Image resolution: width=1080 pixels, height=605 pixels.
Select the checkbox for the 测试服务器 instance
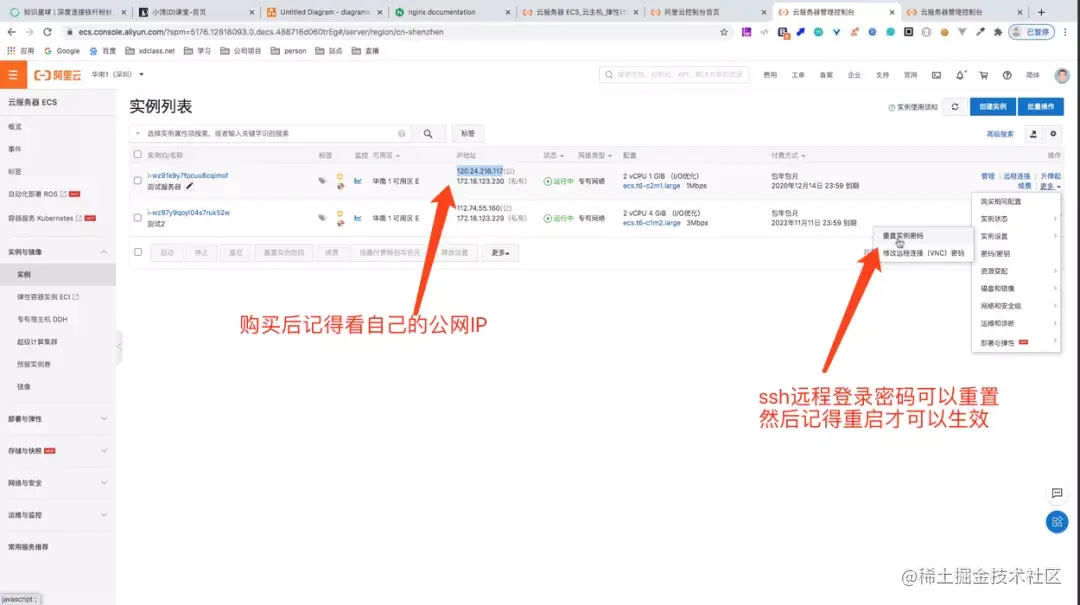pyautogui.click(x=136, y=181)
